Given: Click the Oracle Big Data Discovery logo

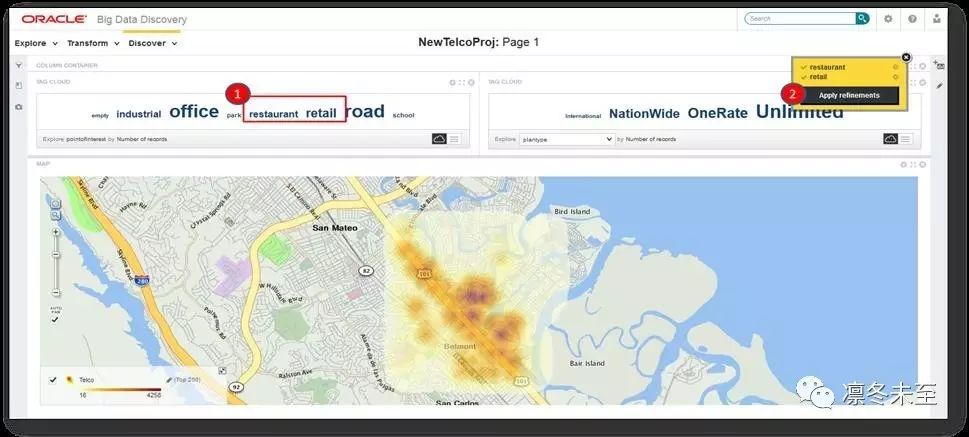Looking at the screenshot, I should click(x=104, y=19).
